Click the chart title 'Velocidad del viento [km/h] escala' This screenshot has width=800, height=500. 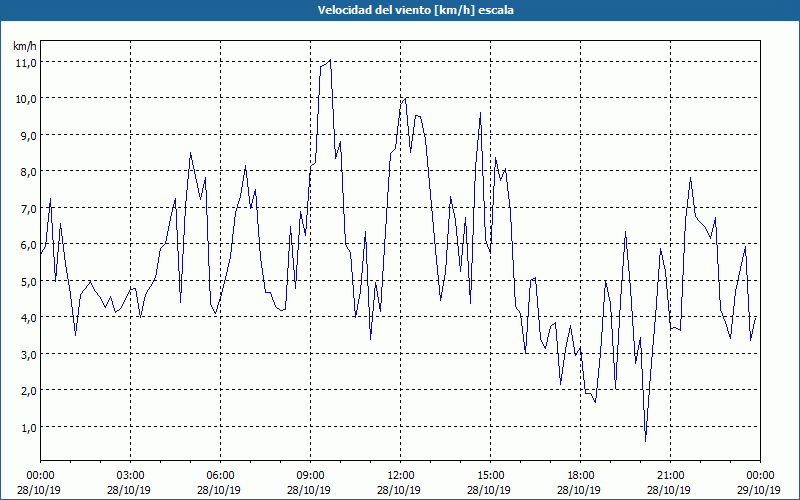pyautogui.click(x=415, y=10)
